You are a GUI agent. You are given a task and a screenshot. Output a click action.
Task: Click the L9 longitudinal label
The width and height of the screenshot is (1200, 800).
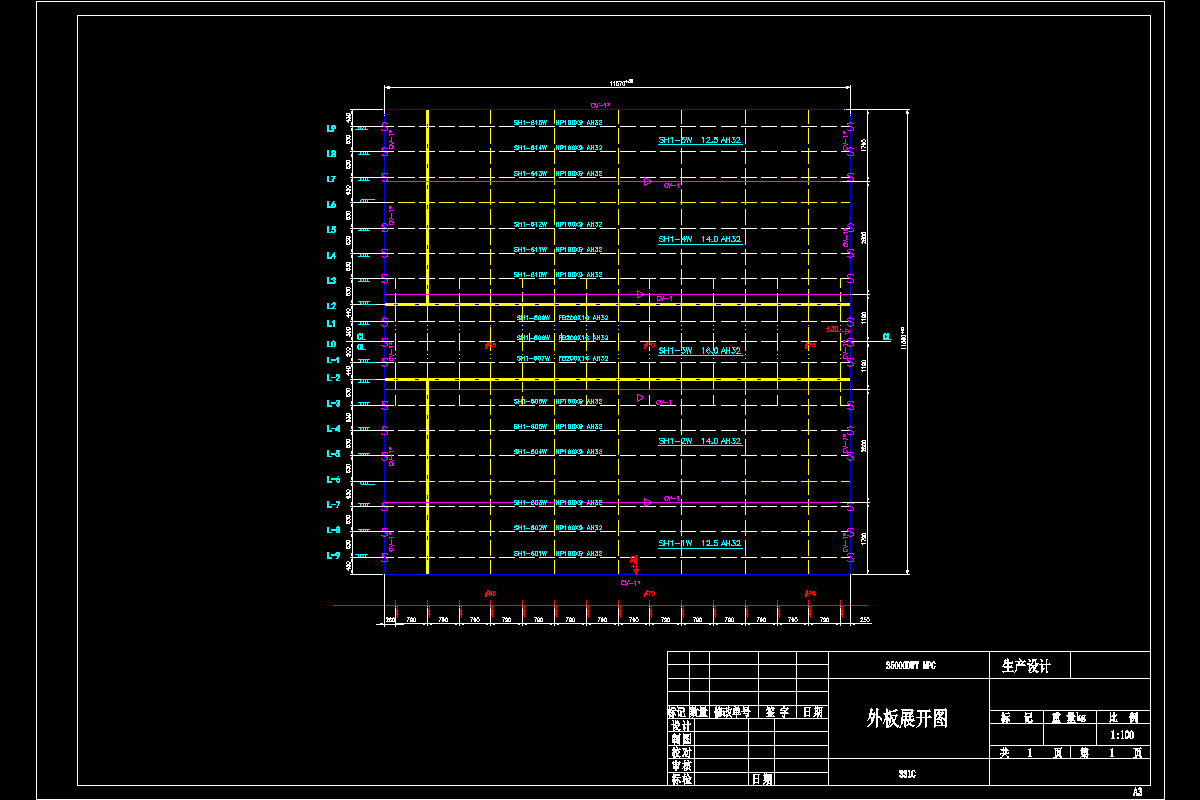tap(331, 129)
